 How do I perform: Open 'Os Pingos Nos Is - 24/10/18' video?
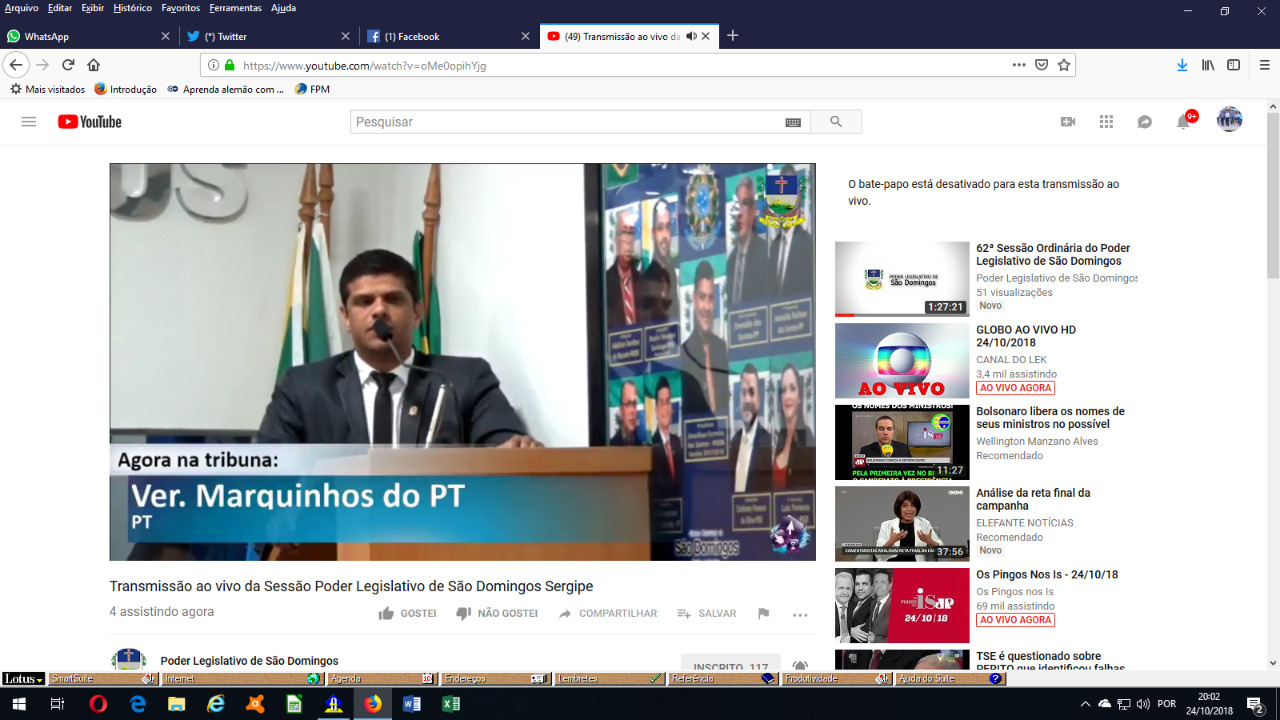tap(1047, 575)
